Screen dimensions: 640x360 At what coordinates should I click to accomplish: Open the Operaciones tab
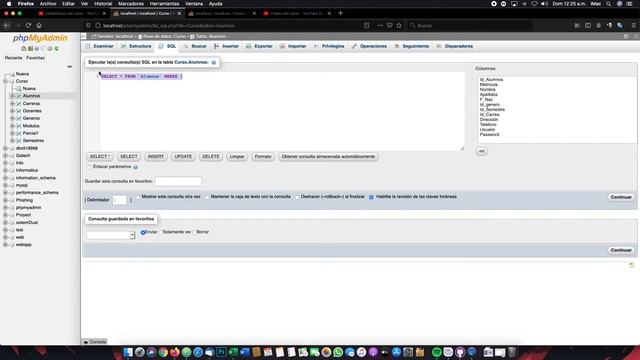coord(369,46)
